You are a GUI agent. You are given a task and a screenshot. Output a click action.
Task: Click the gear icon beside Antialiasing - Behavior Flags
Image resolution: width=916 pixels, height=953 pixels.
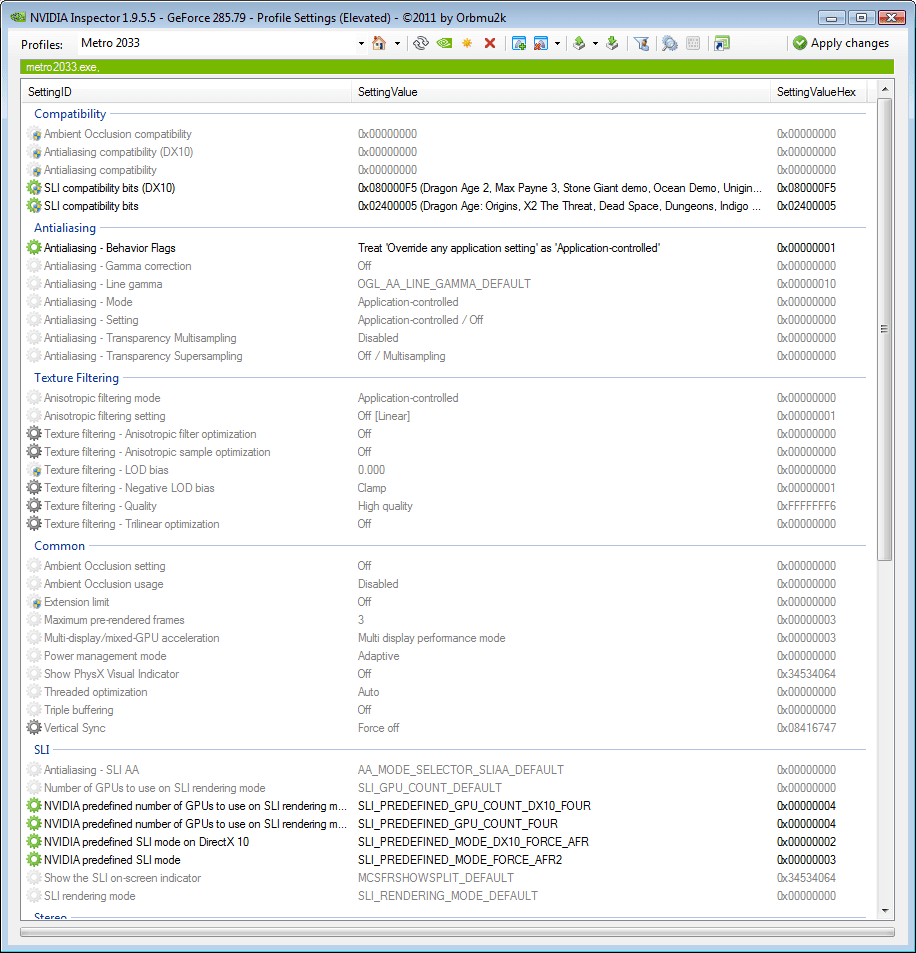coord(35,248)
